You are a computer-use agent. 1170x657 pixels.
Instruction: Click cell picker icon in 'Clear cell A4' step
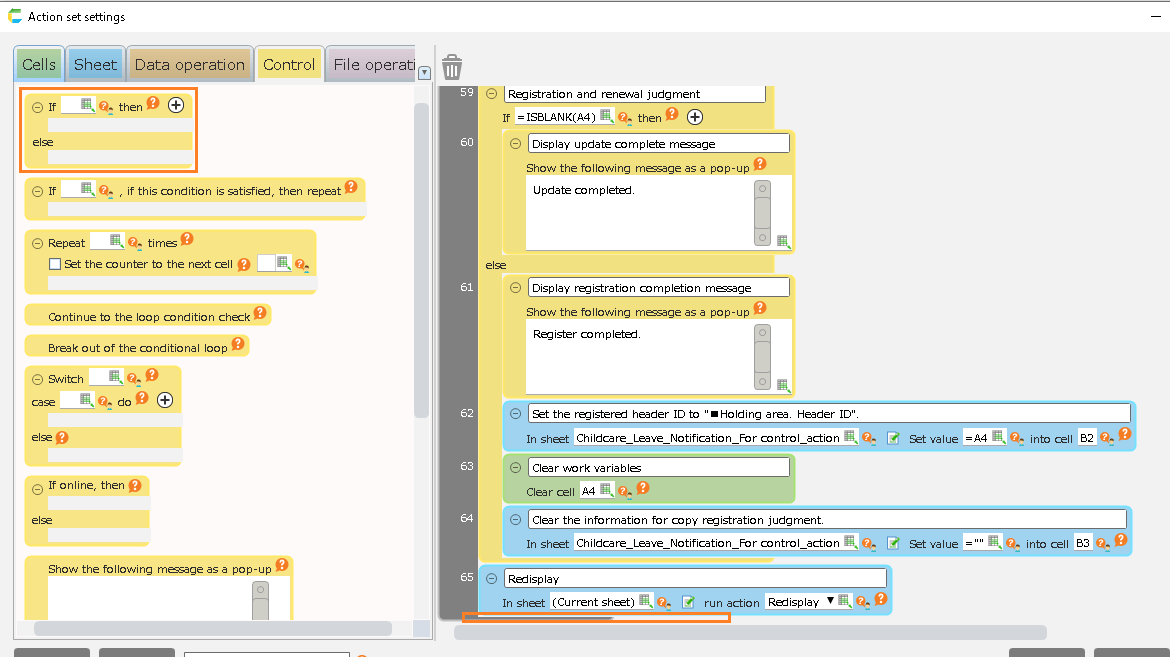(x=607, y=490)
